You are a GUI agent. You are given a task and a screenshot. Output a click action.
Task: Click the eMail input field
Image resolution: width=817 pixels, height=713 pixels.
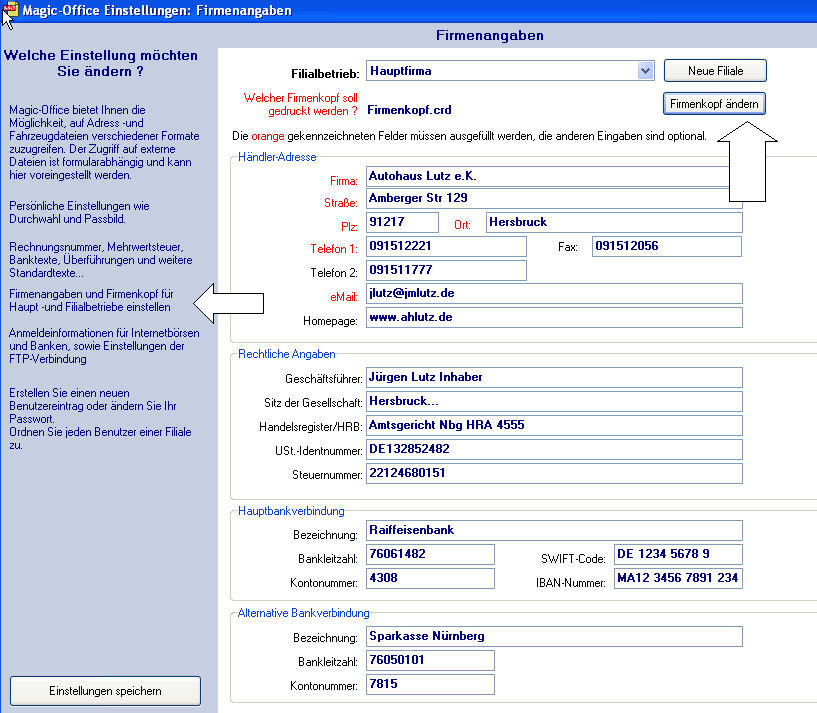tap(554, 293)
